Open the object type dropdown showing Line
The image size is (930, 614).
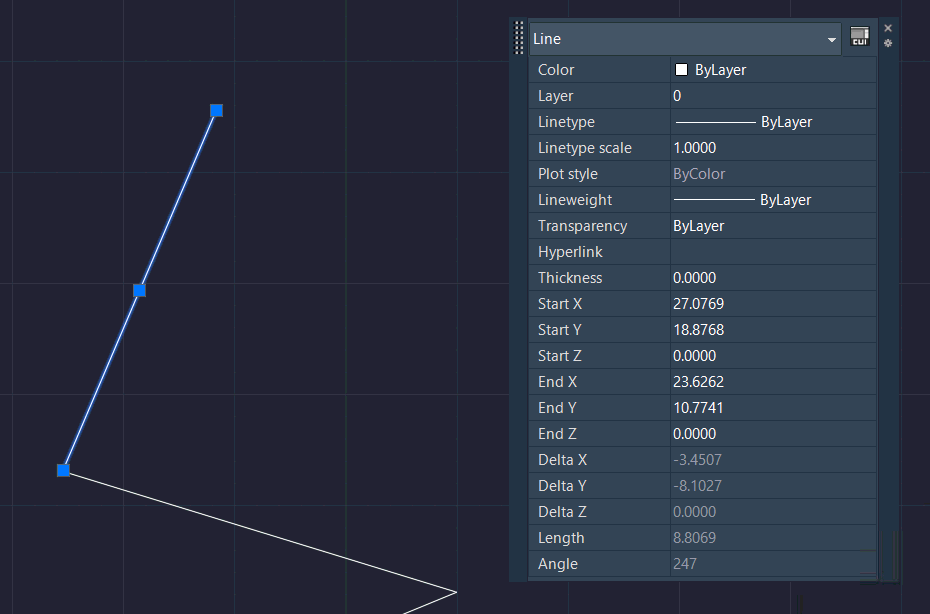coord(831,38)
